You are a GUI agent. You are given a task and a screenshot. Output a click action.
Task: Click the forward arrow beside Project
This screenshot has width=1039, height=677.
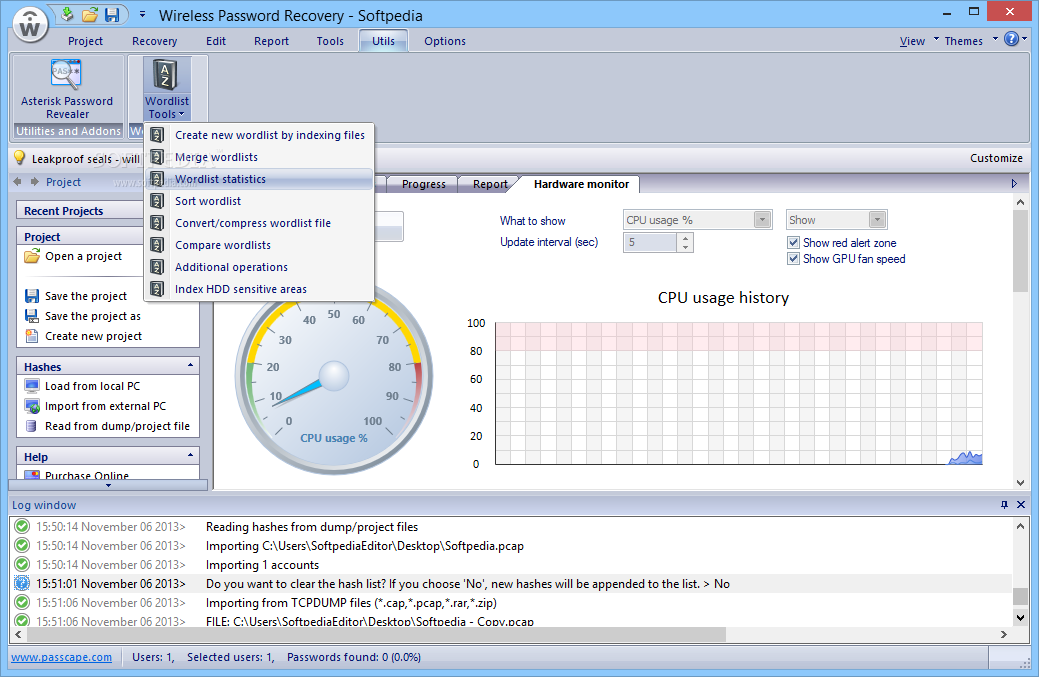[34, 182]
